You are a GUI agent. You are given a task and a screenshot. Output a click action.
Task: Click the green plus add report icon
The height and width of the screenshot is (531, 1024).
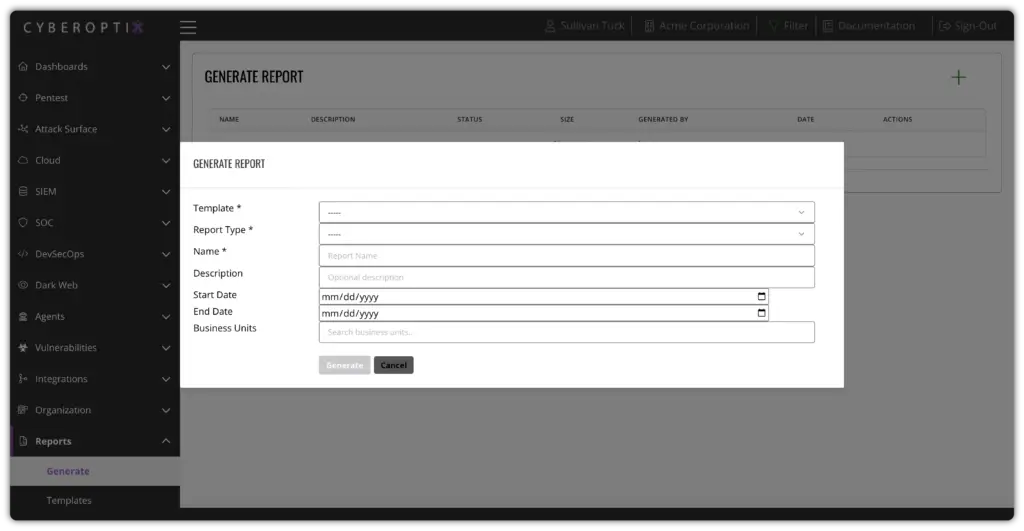click(958, 77)
